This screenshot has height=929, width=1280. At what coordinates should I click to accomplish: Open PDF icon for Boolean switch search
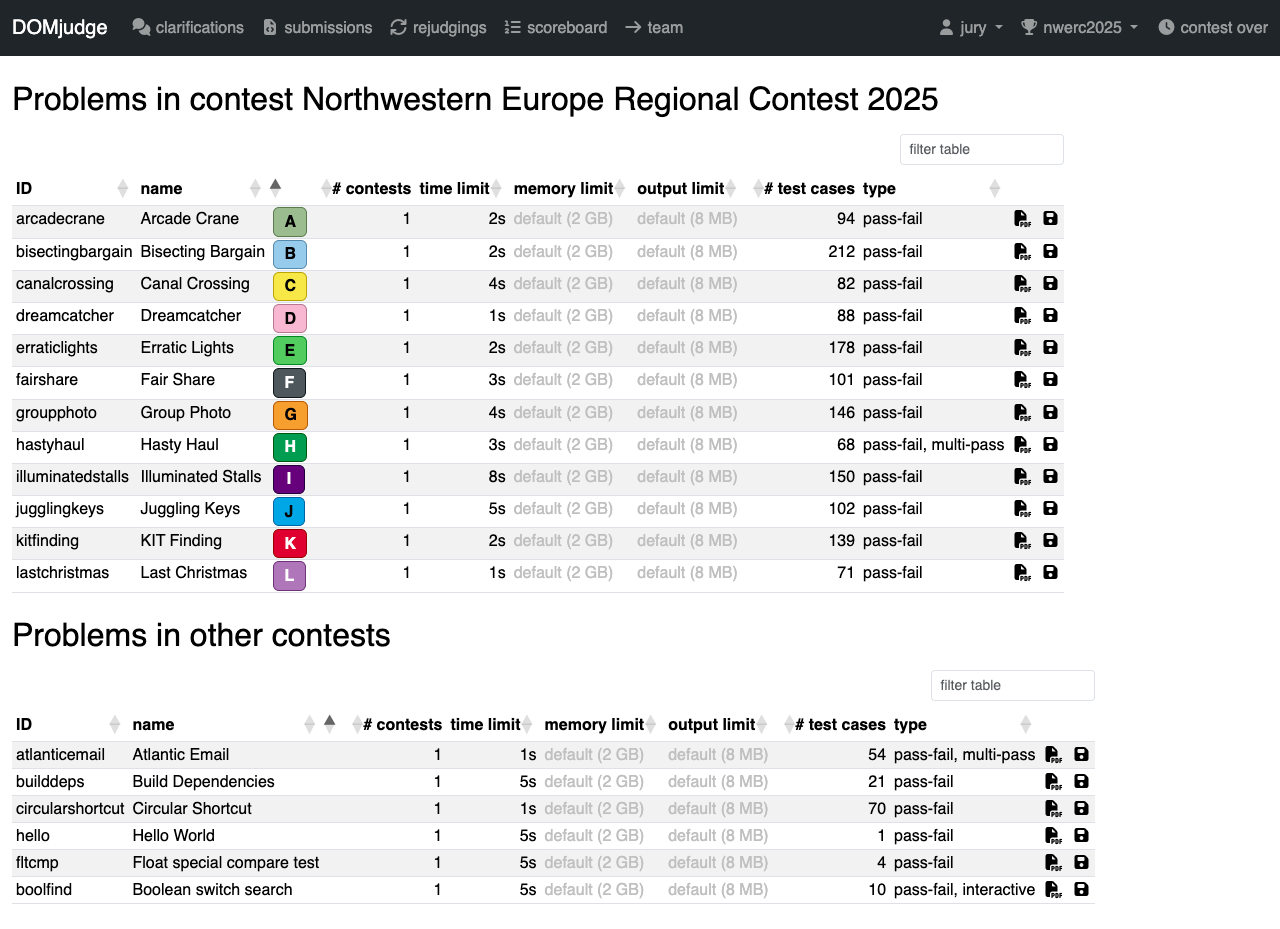1053,889
